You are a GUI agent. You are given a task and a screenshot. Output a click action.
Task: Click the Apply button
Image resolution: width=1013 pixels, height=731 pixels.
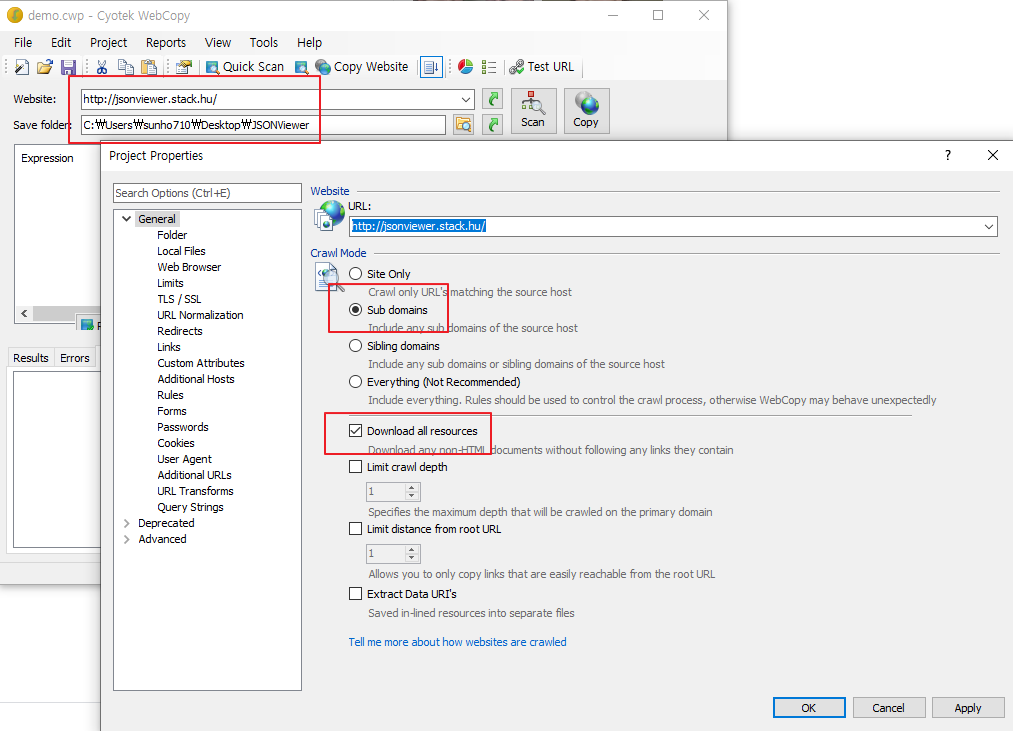click(x=968, y=708)
